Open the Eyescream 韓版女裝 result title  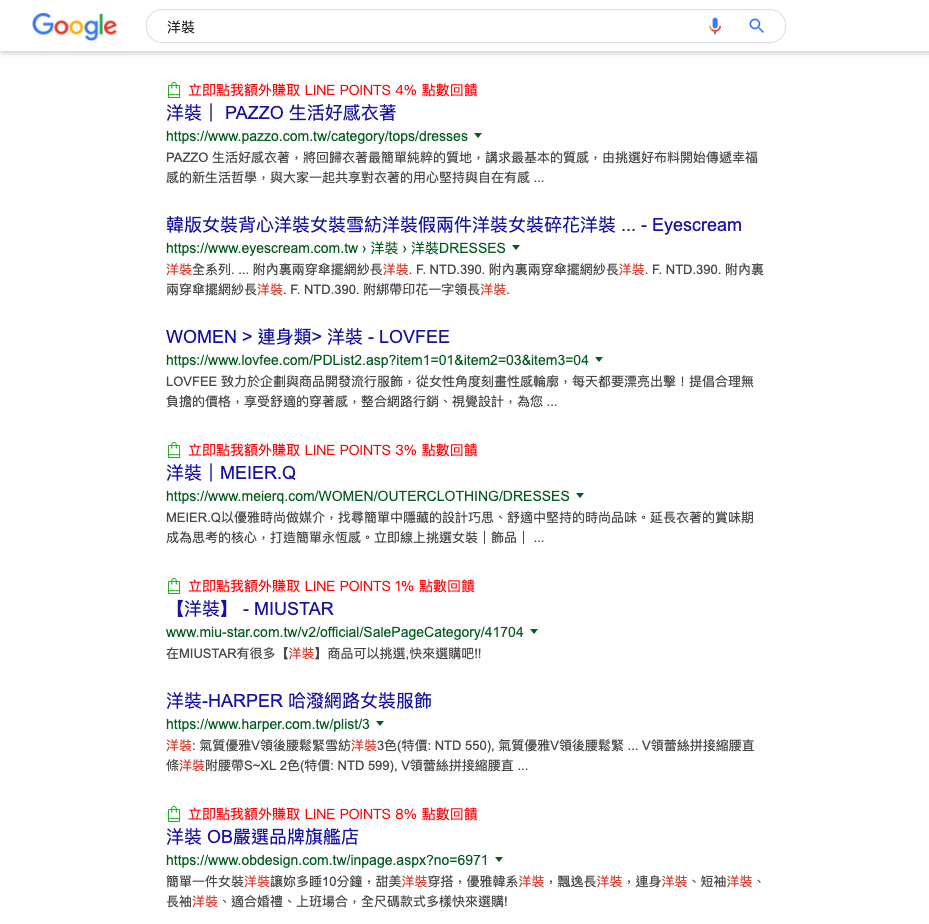pos(454,225)
